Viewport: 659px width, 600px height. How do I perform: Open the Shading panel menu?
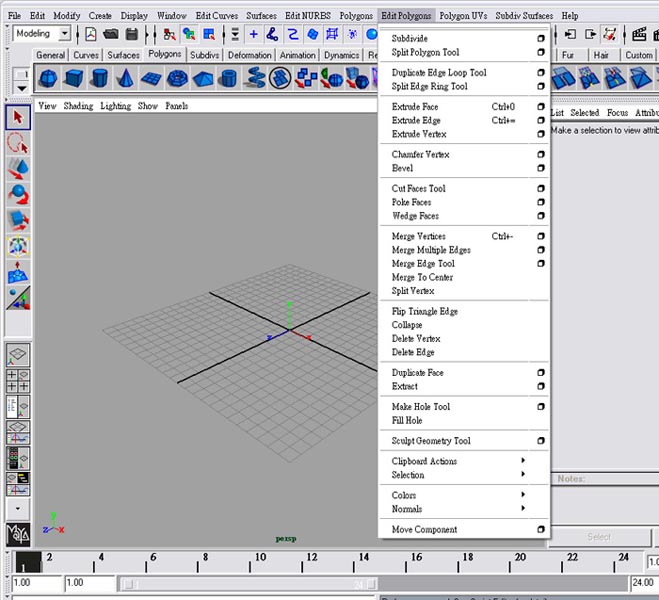pos(78,106)
